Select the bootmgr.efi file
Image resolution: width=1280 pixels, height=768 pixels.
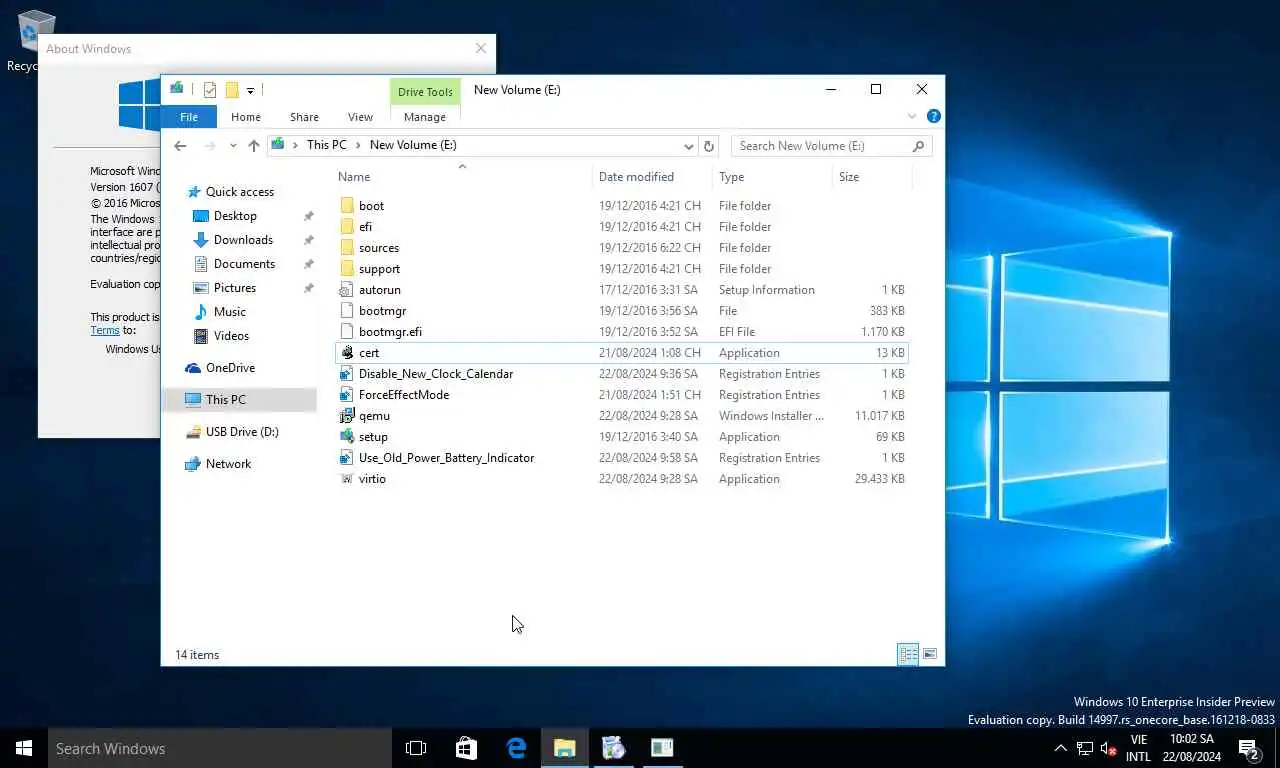pyautogui.click(x=621, y=332)
